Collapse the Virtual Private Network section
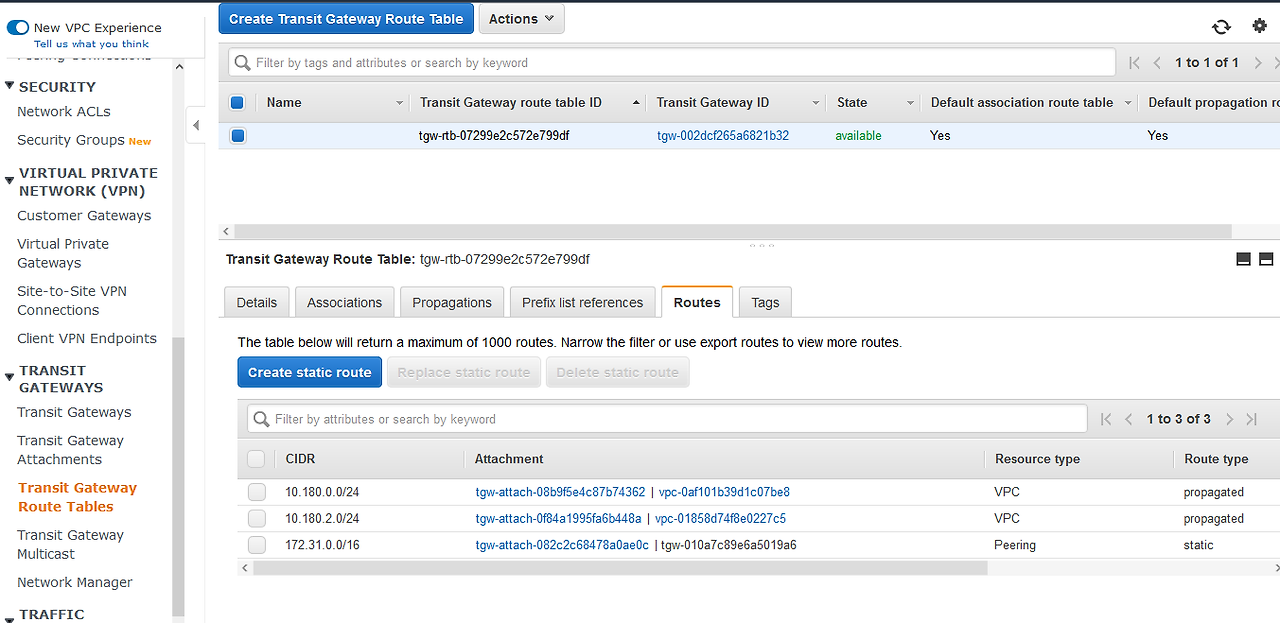Viewport: 1280px width, 623px height. [10, 181]
